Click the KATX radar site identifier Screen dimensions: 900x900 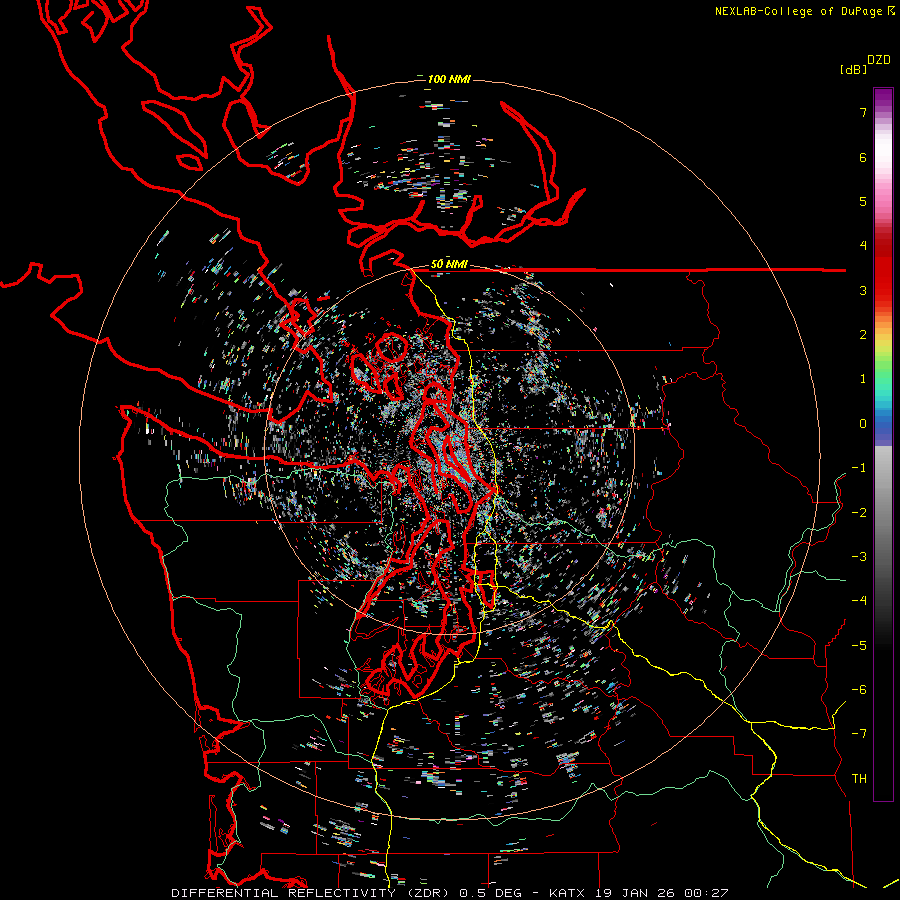coord(567,893)
